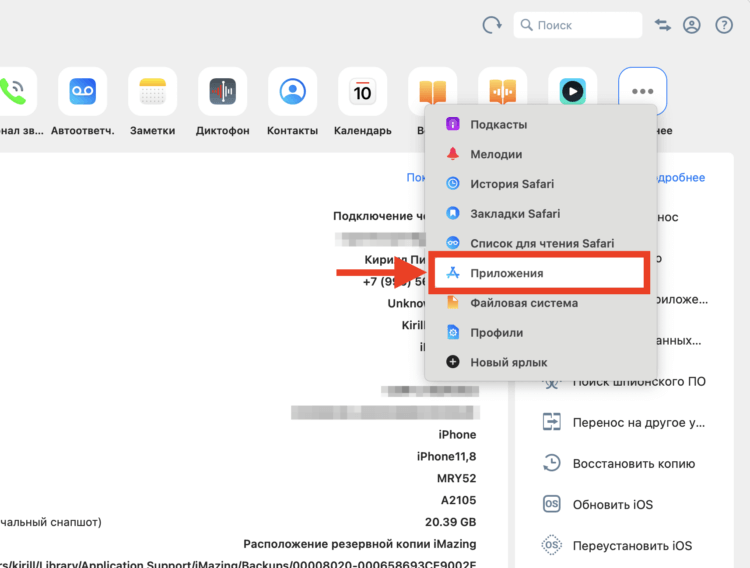Click the purple Podcasts icon
Screen dimensions: 750x568
point(452,124)
